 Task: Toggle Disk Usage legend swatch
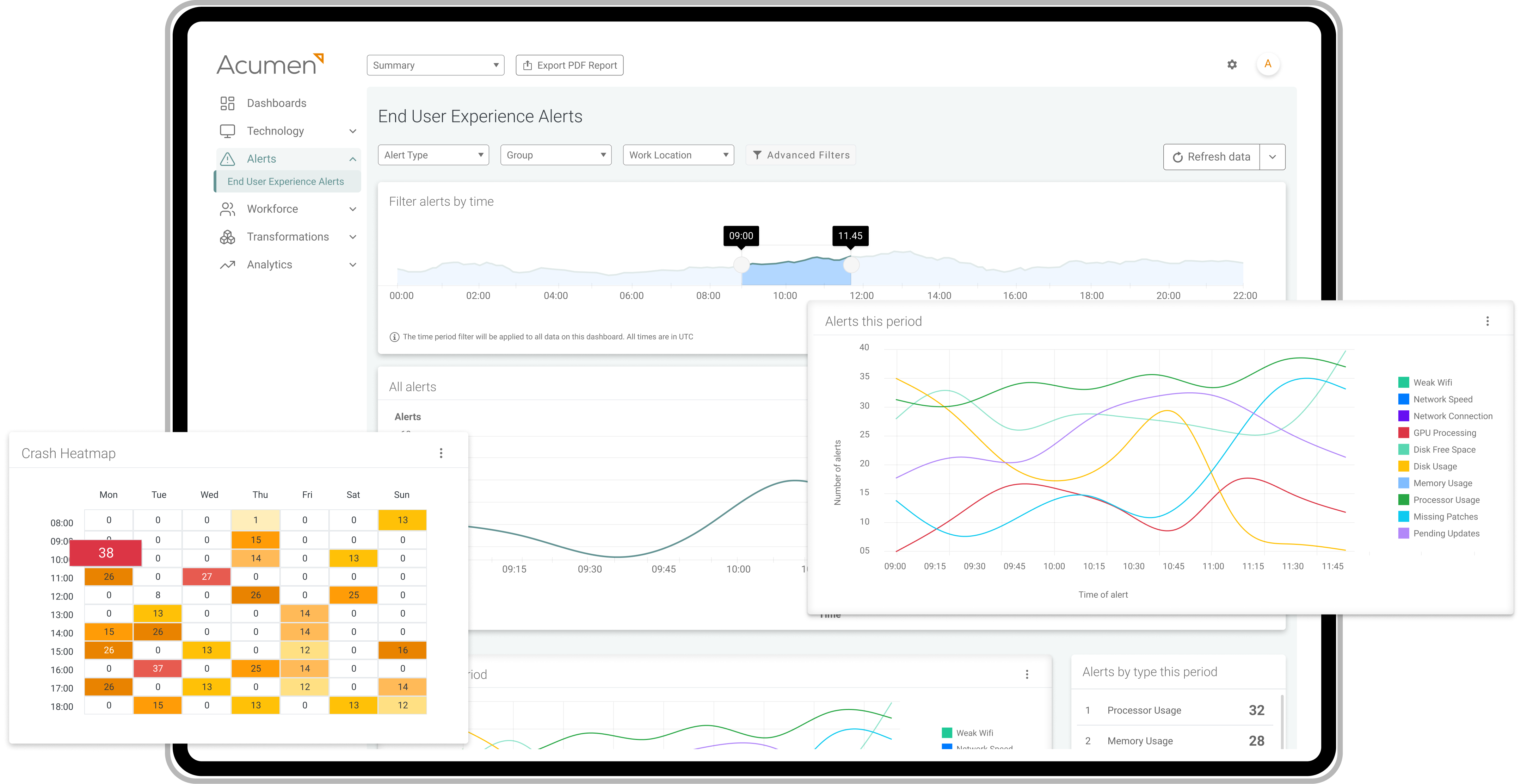coord(1403,466)
